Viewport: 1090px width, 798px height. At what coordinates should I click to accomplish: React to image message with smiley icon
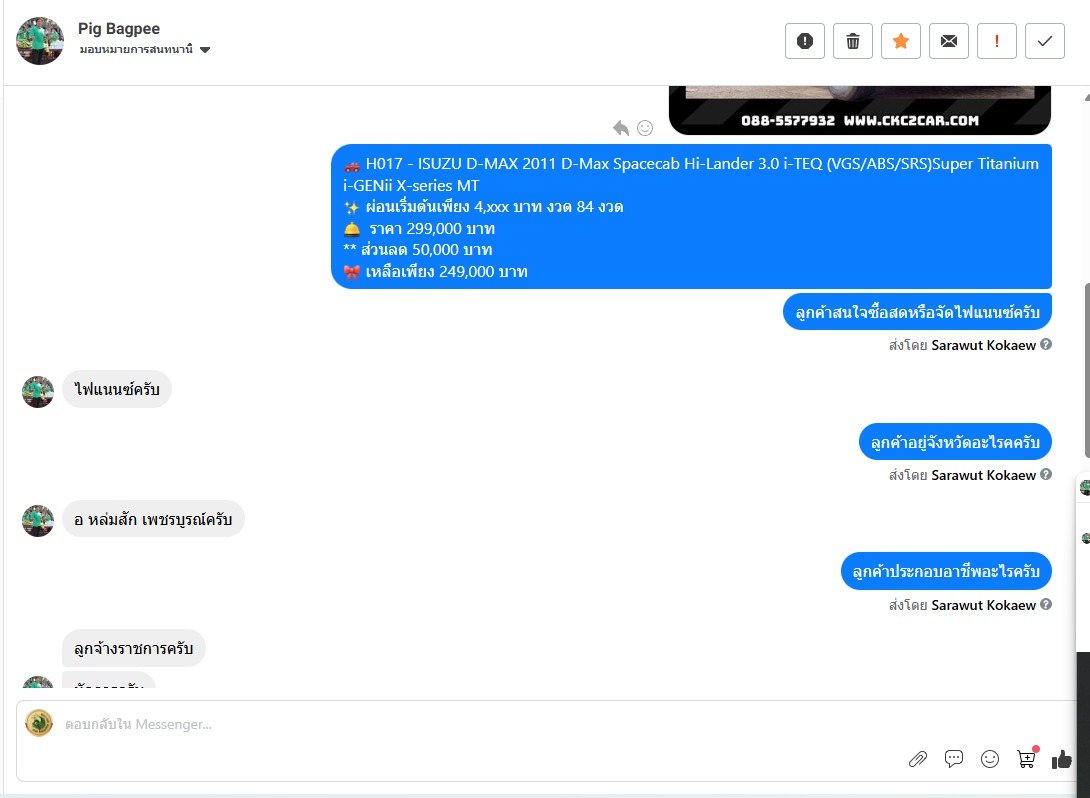tap(645, 128)
